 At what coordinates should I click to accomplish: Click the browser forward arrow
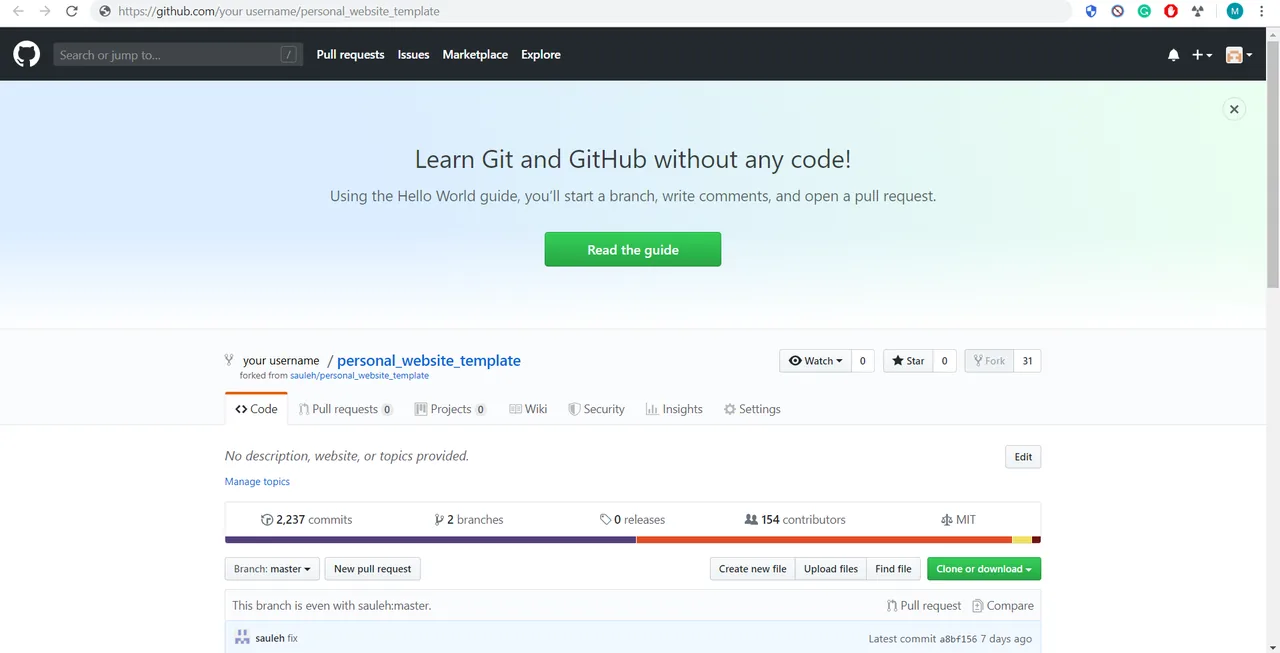pos(44,11)
